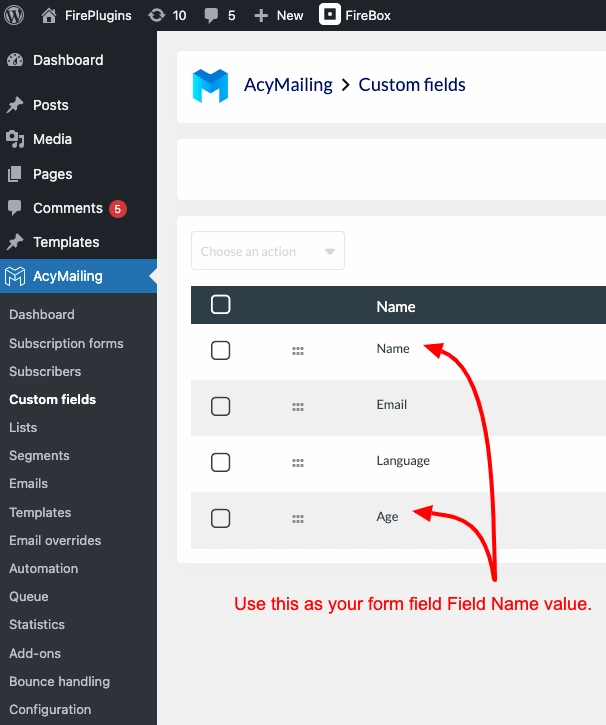Open Queue submenu

pos(29,596)
